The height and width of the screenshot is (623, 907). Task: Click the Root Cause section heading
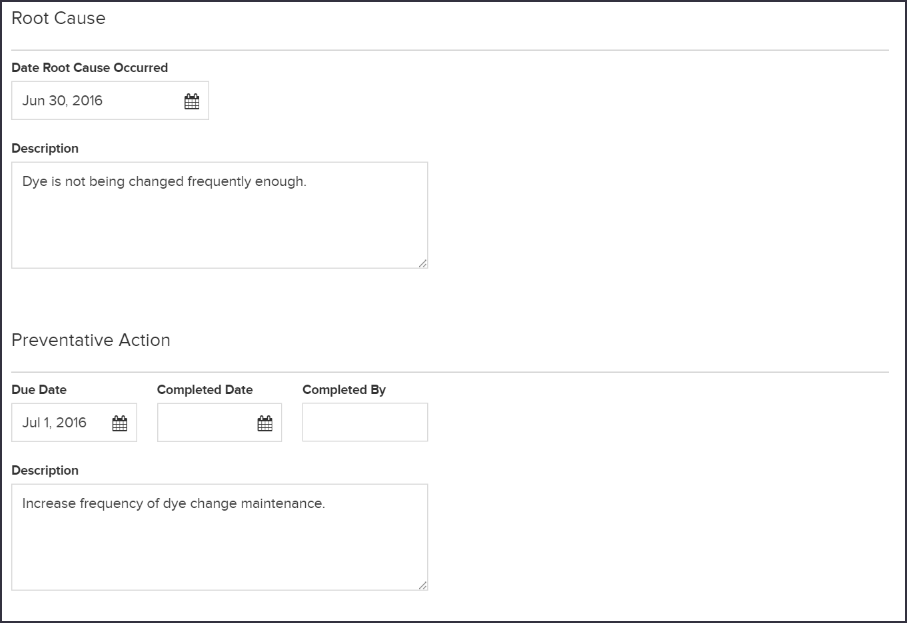coord(58,18)
